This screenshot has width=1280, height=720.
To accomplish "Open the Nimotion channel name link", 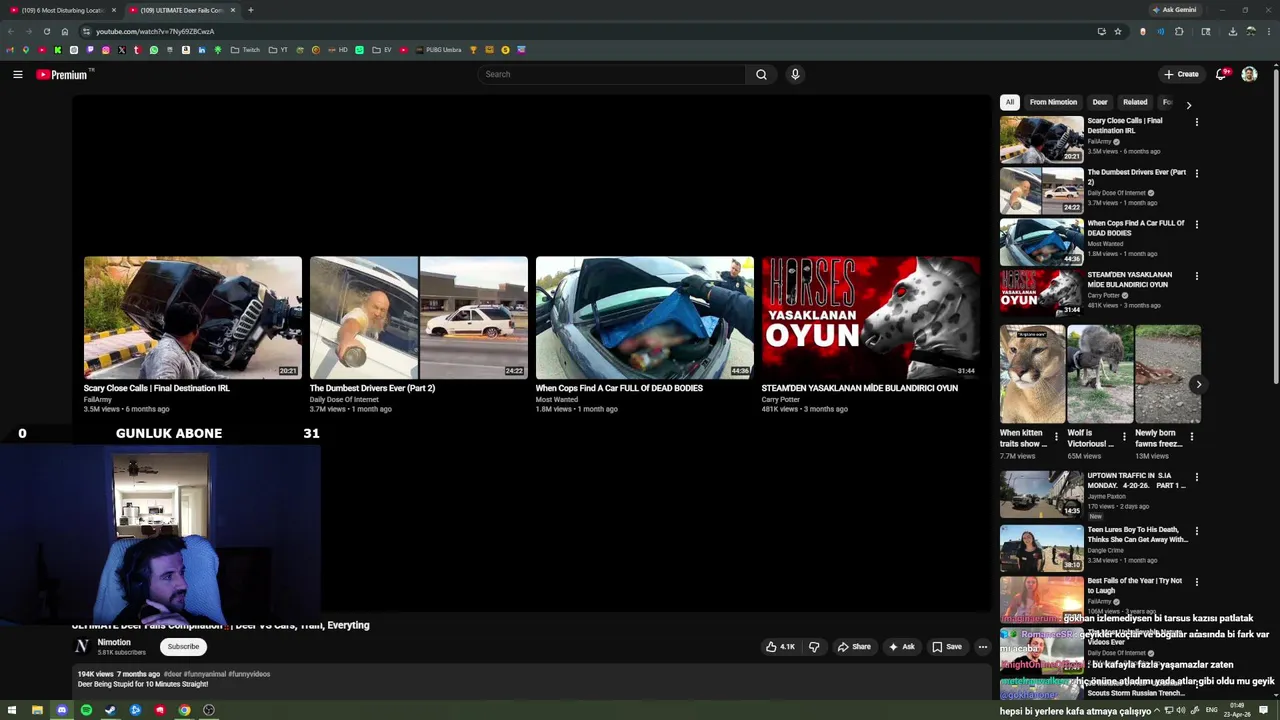I will click(x=114, y=642).
